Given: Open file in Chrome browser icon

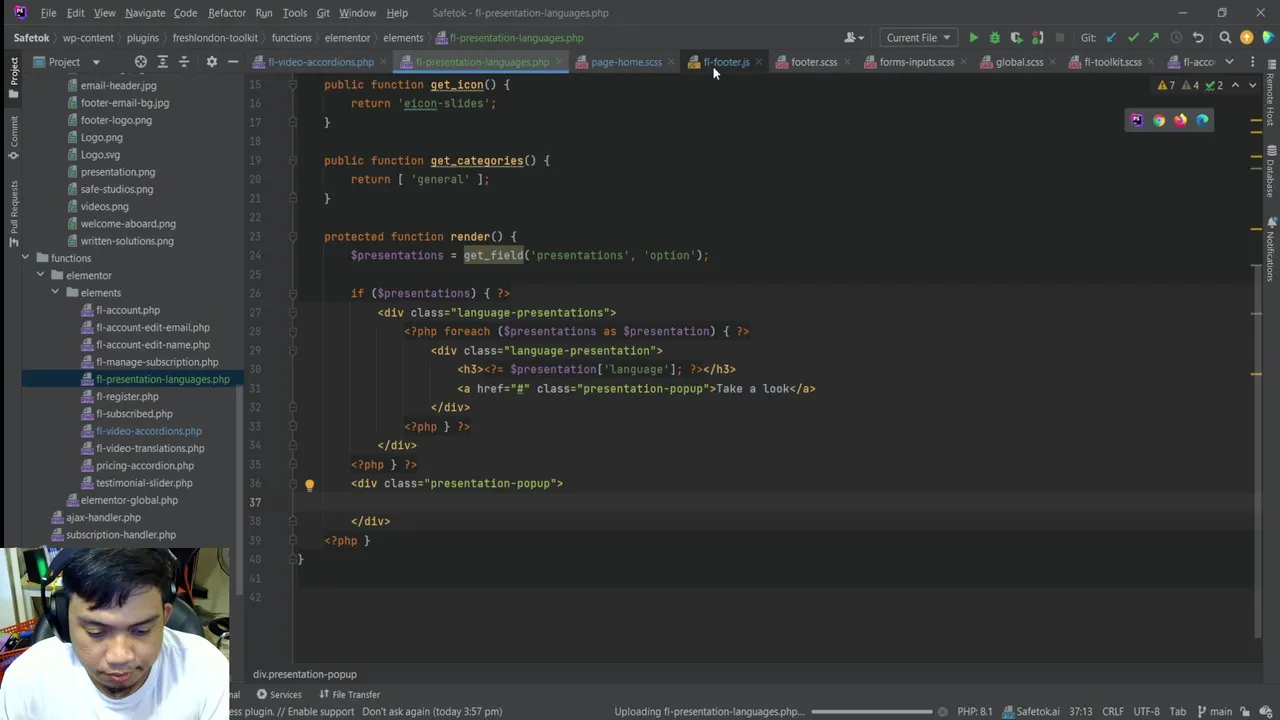Looking at the screenshot, I should [x=1158, y=120].
